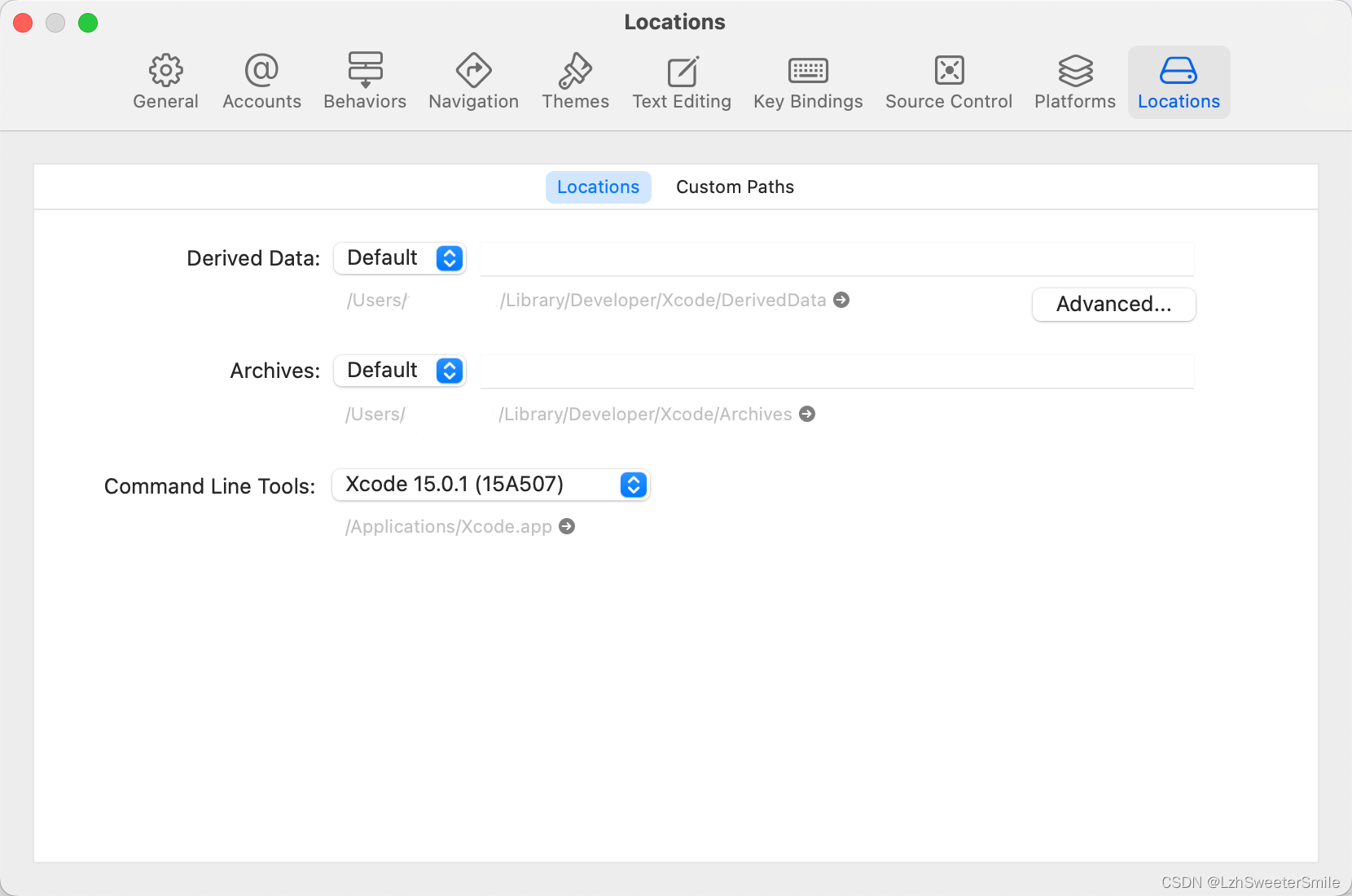Screen dimensions: 1352x896
Task: Open the Text Editing preferences
Action: [x=682, y=81]
